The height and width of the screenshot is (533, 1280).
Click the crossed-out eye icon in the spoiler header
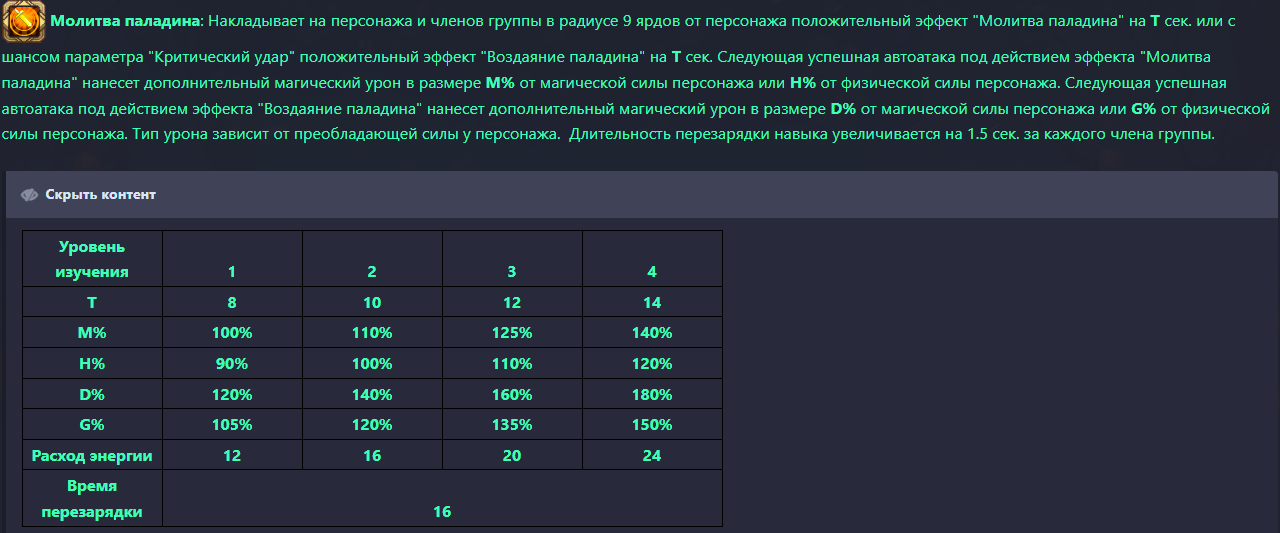pos(29,195)
